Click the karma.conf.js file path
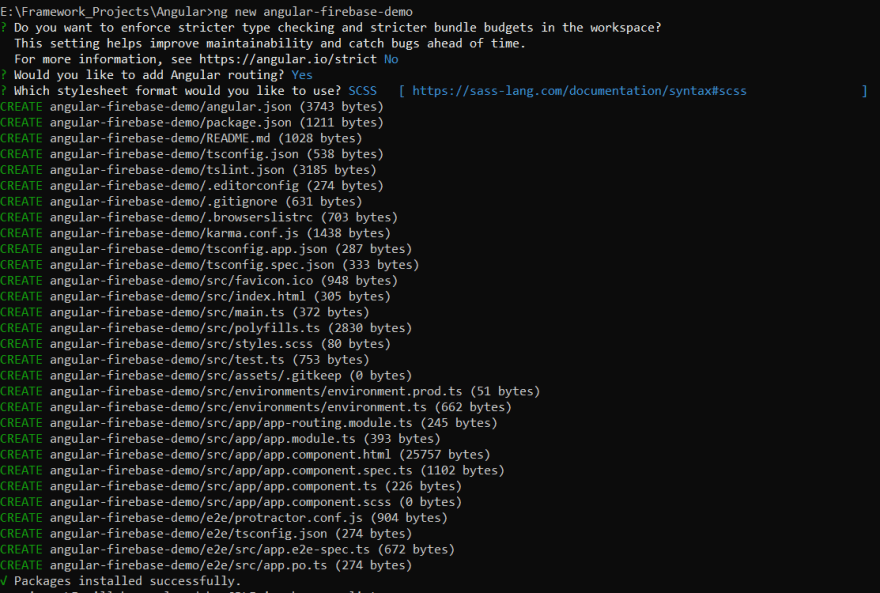The height and width of the screenshot is (593, 880). click(x=174, y=233)
